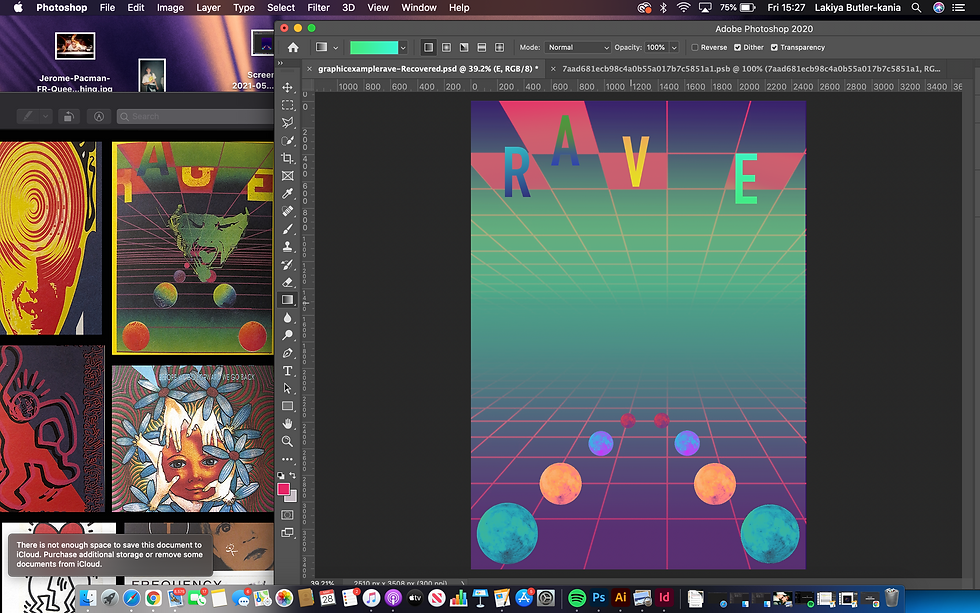Switch to Reflected Gradient style

point(481,47)
